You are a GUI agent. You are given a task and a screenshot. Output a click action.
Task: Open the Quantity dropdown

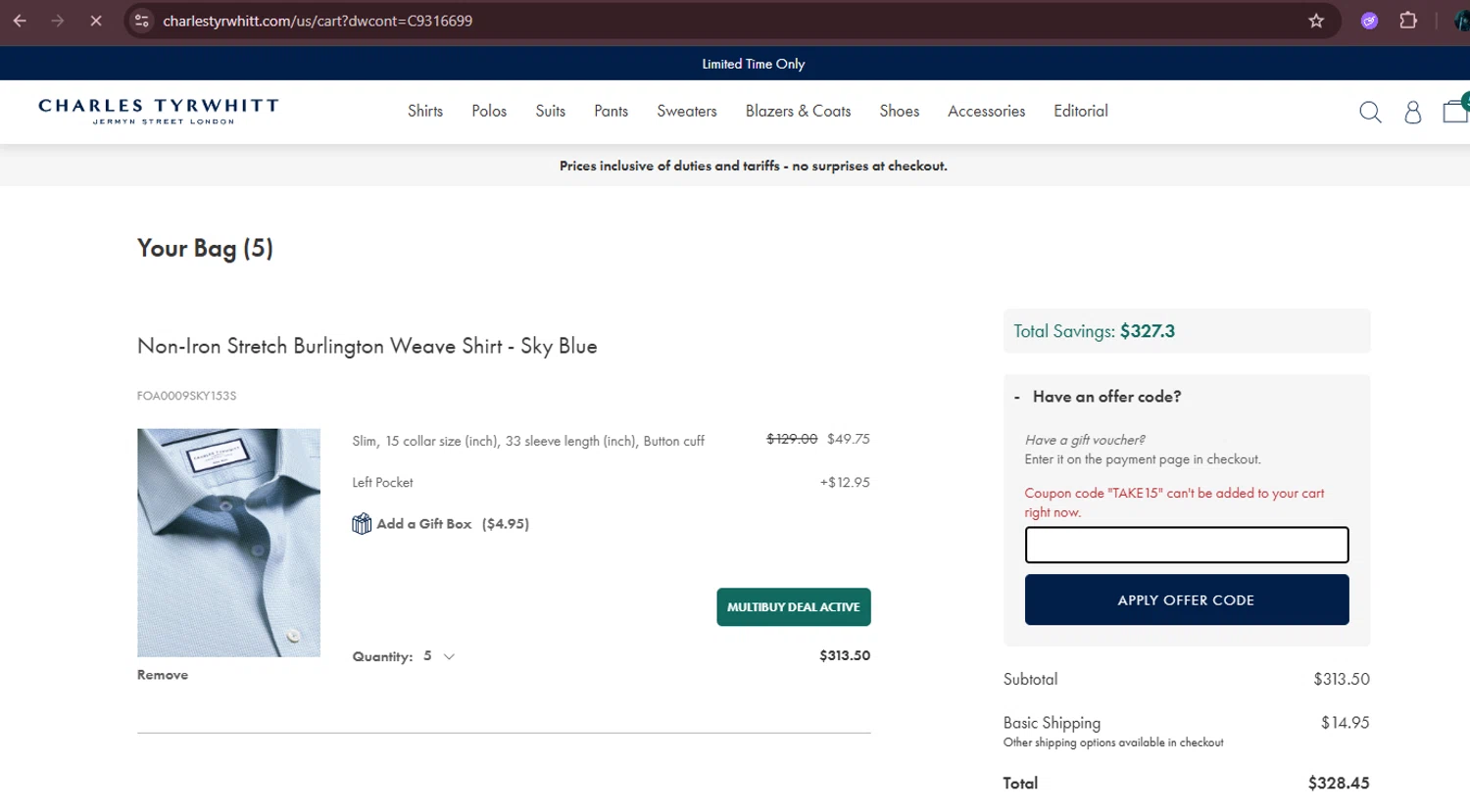(x=438, y=656)
